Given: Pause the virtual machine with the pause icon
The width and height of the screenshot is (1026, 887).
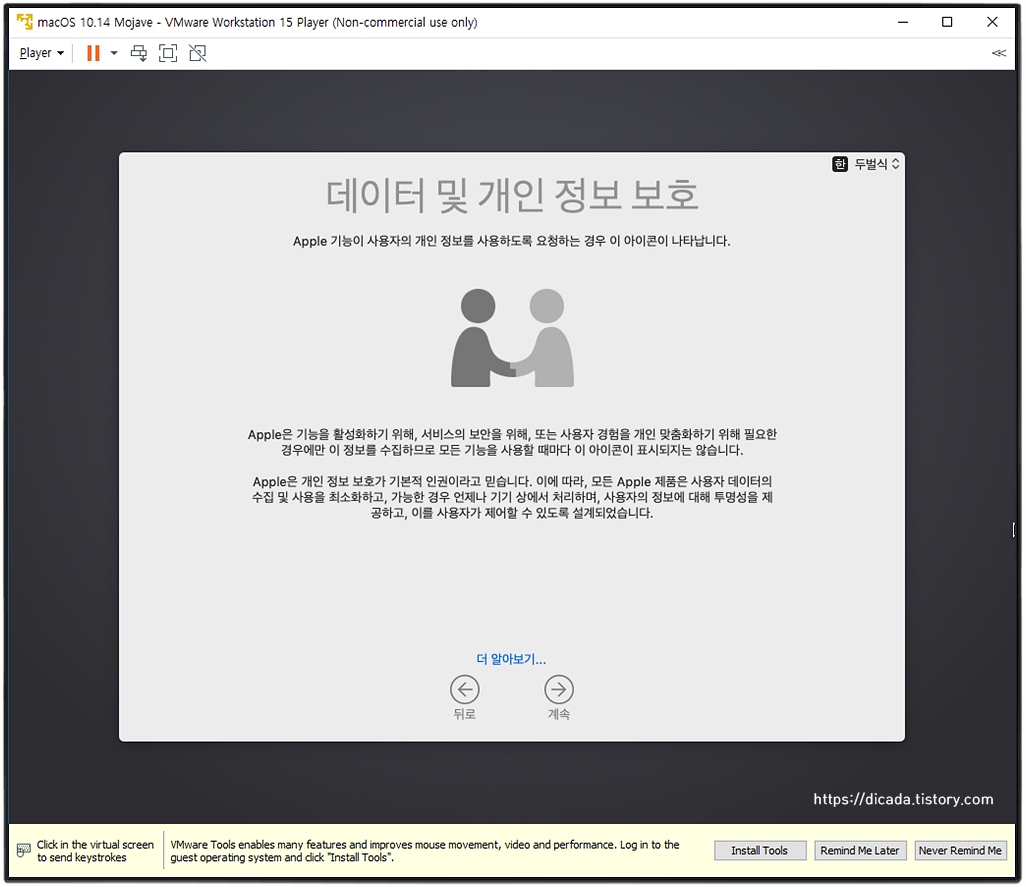Looking at the screenshot, I should [x=94, y=53].
